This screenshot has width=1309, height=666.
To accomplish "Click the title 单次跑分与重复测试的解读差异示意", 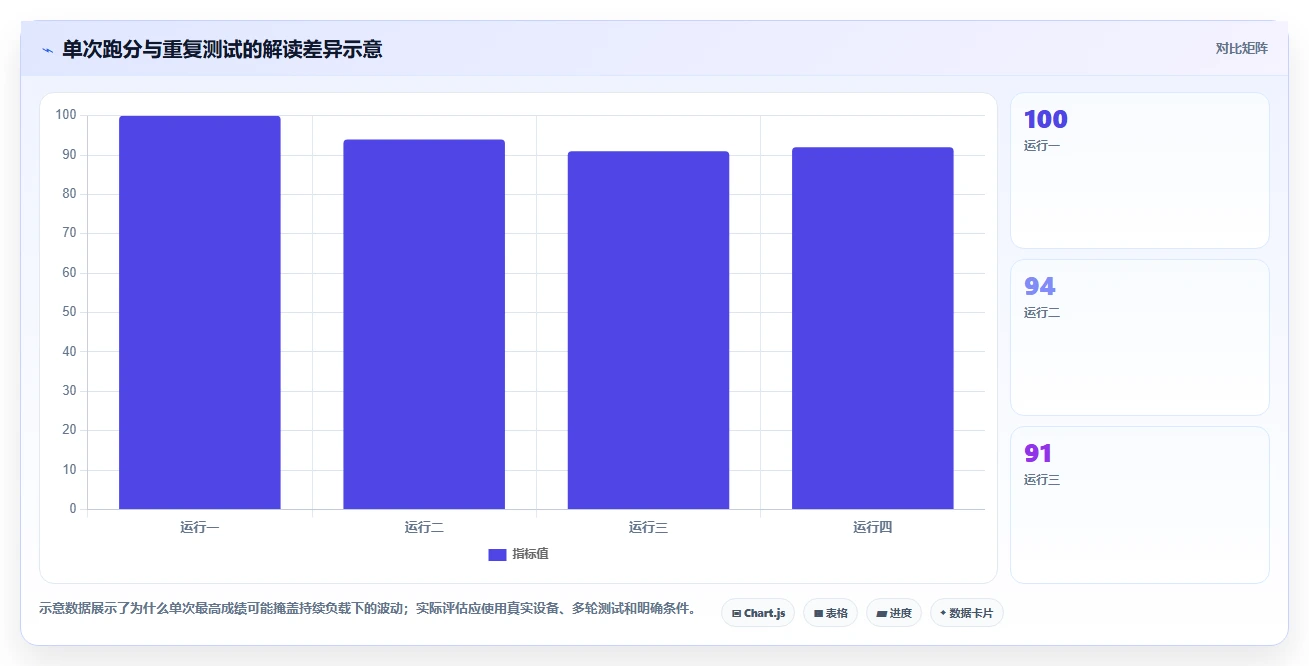I will [x=222, y=49].
